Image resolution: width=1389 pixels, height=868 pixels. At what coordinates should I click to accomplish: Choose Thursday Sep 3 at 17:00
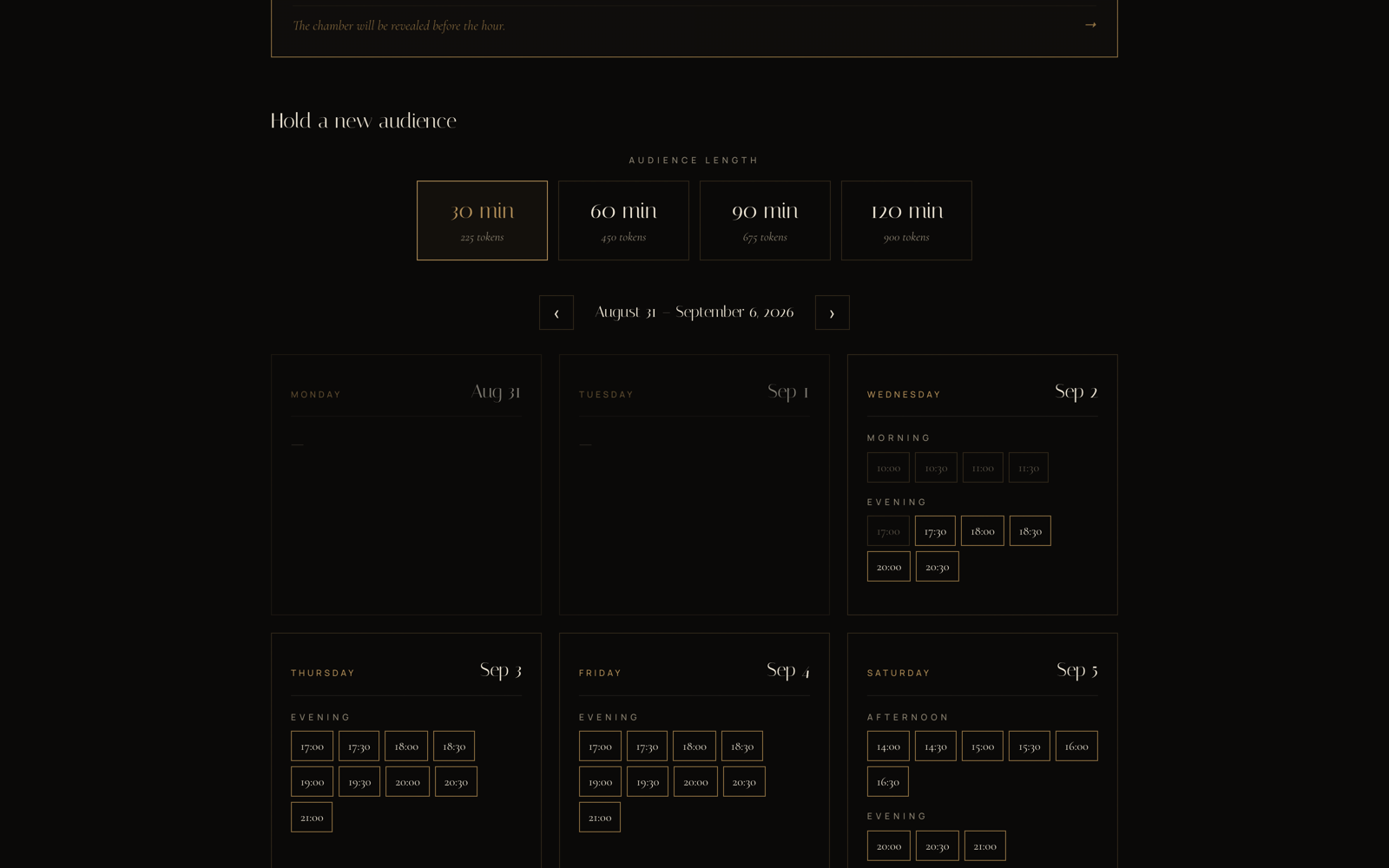(x=312, y=746)
